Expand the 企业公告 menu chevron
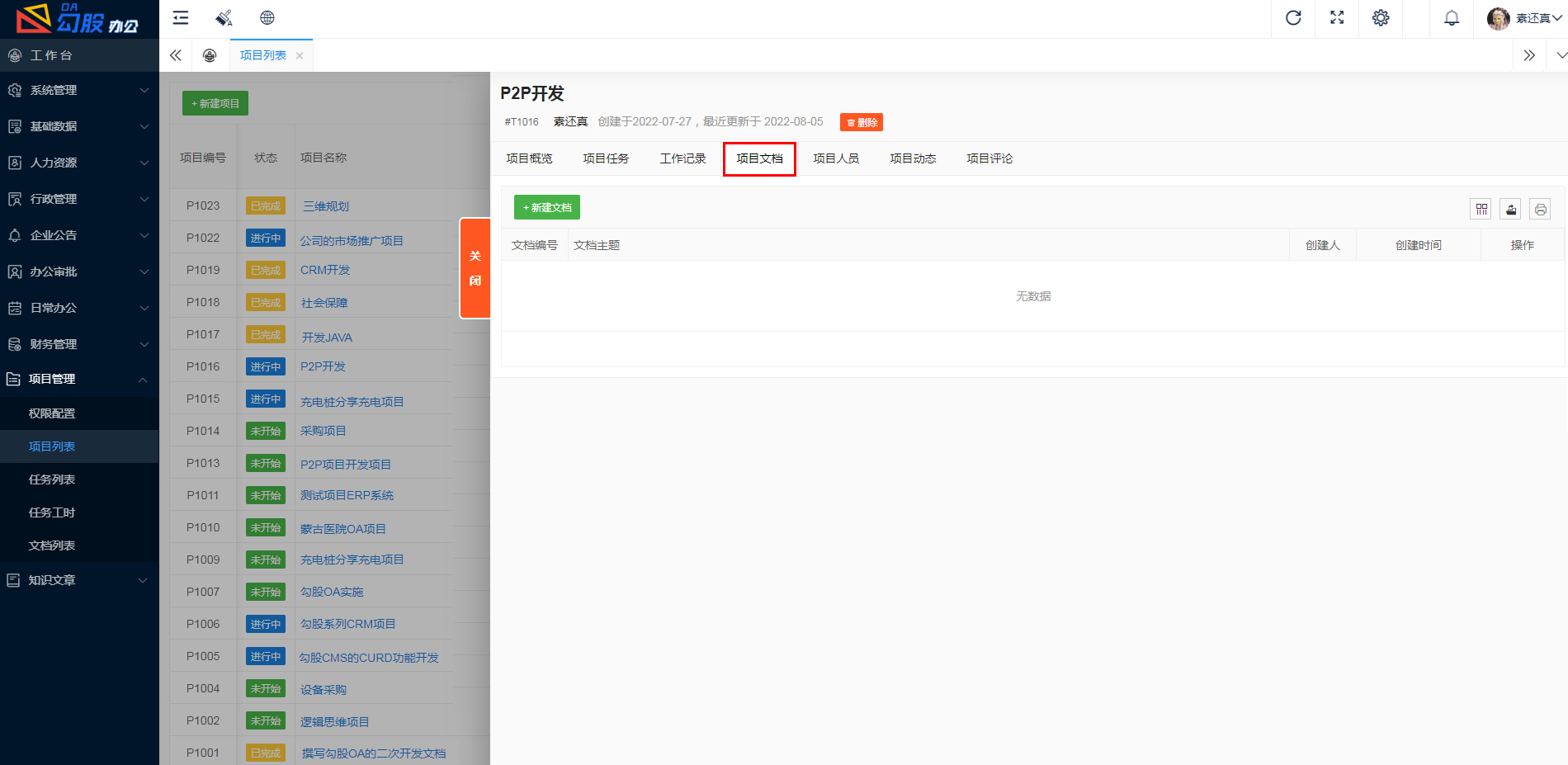Viewport: 1568px width, 765px height. click(x=144, y=235)
